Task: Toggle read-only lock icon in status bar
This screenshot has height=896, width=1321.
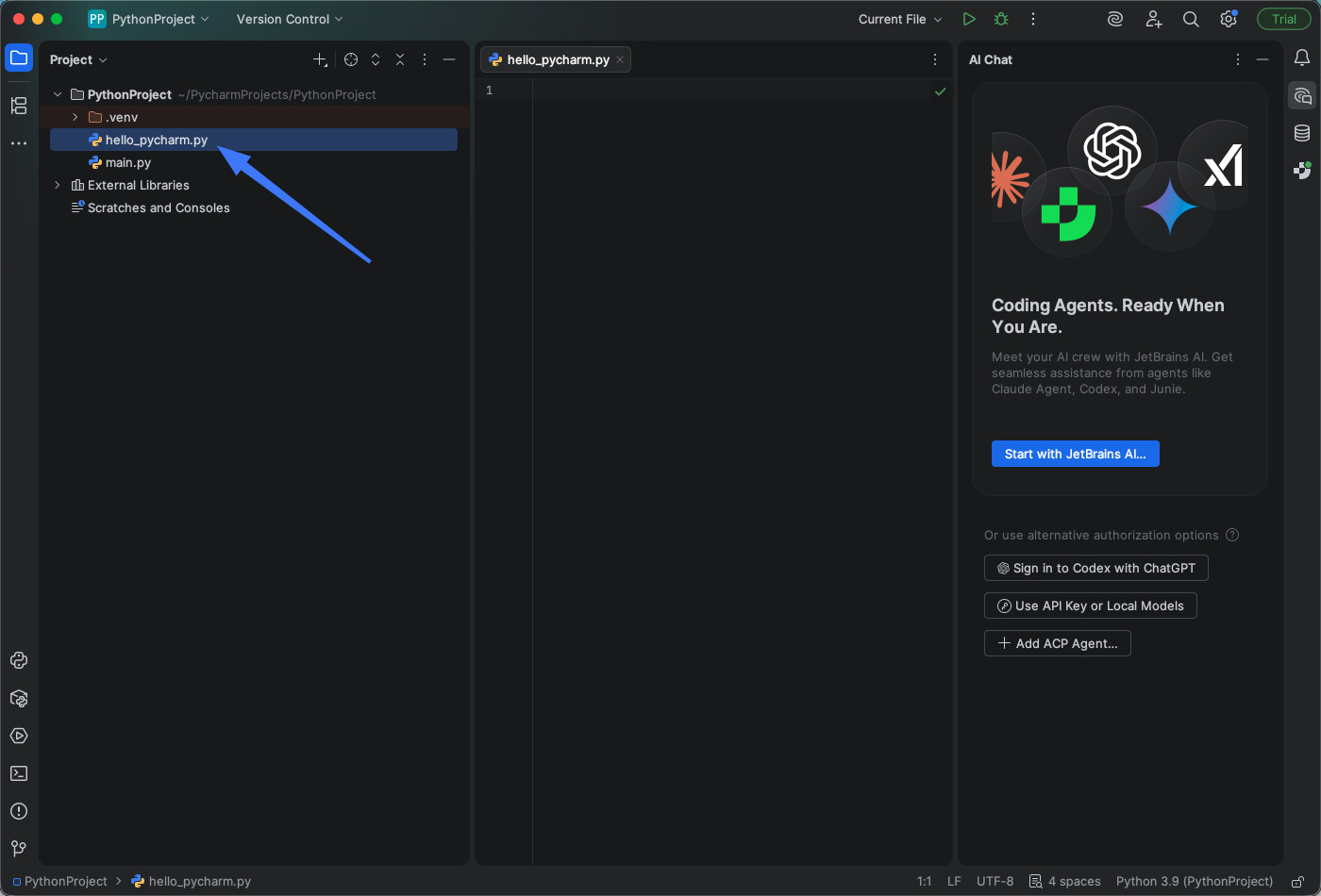Action: pyautogui.click(x=1298, y=882)
